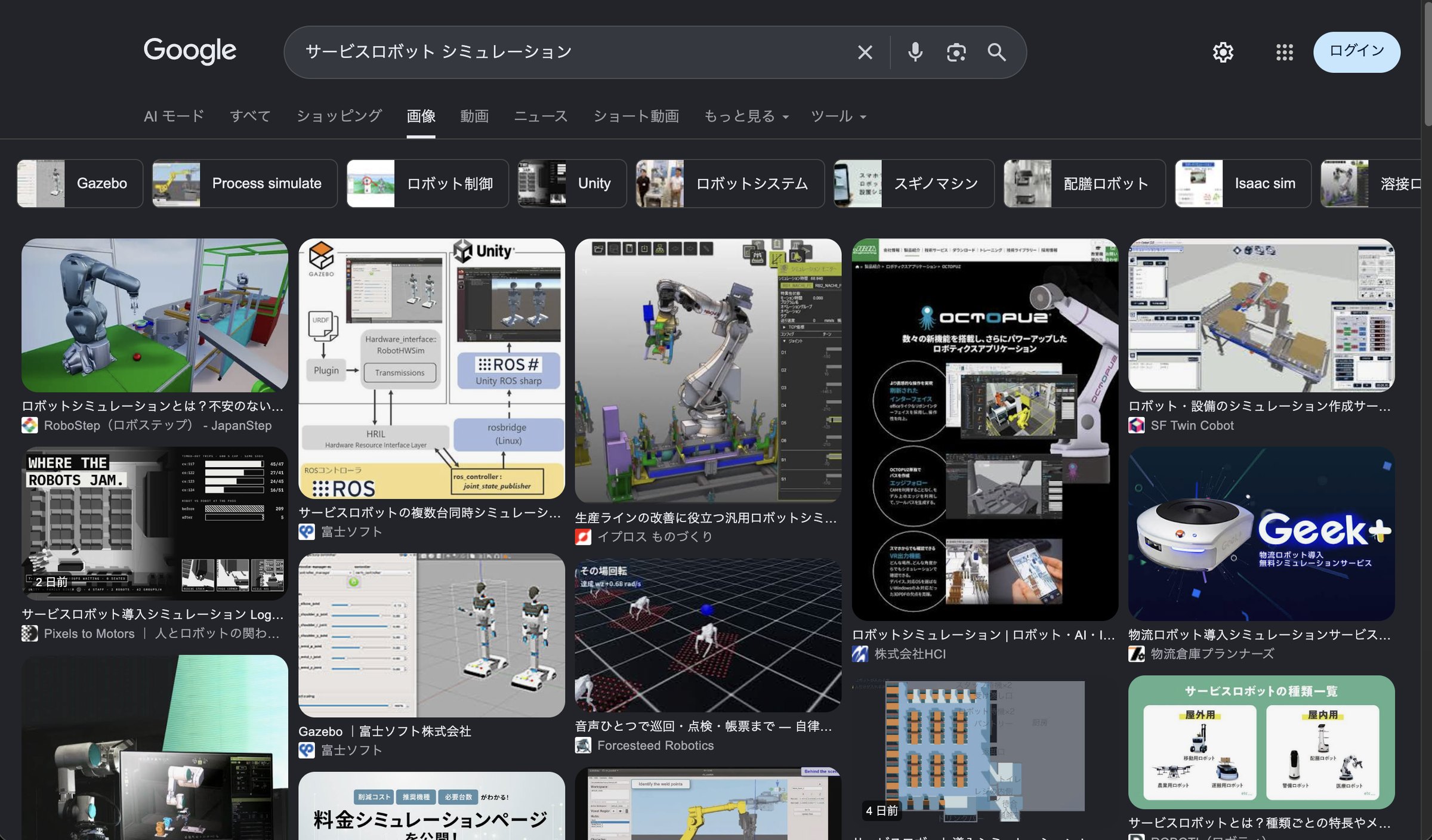Select the Process simulate filter chip
This screenshot has width=1432, height=840.
click(x=245, y=184)
